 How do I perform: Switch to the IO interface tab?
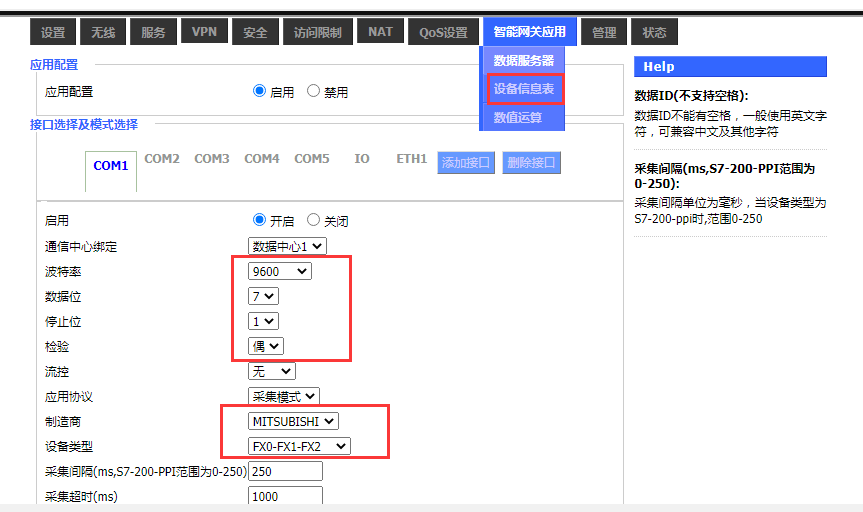[x=362, y=159]
